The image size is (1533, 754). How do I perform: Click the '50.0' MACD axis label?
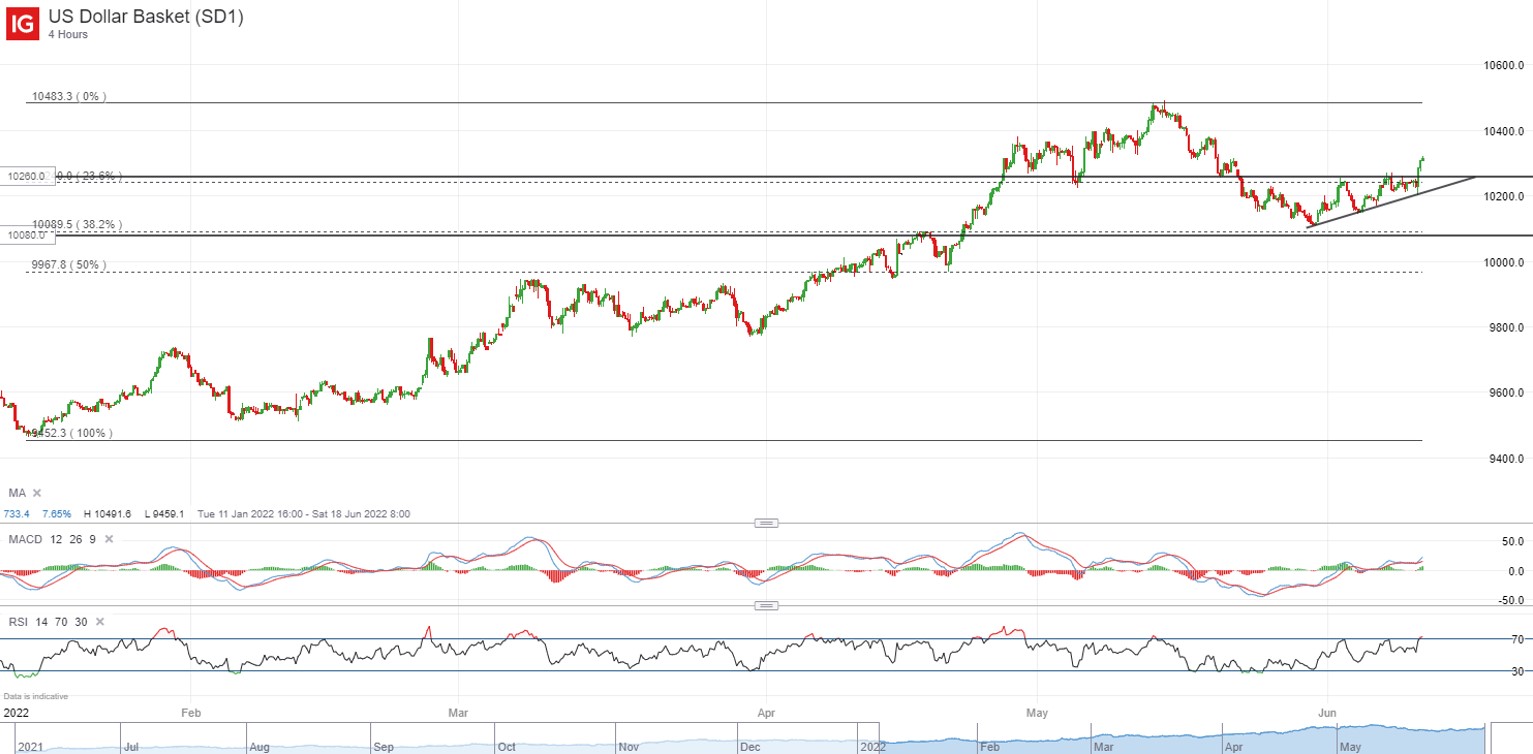(x=1511, y=540)
